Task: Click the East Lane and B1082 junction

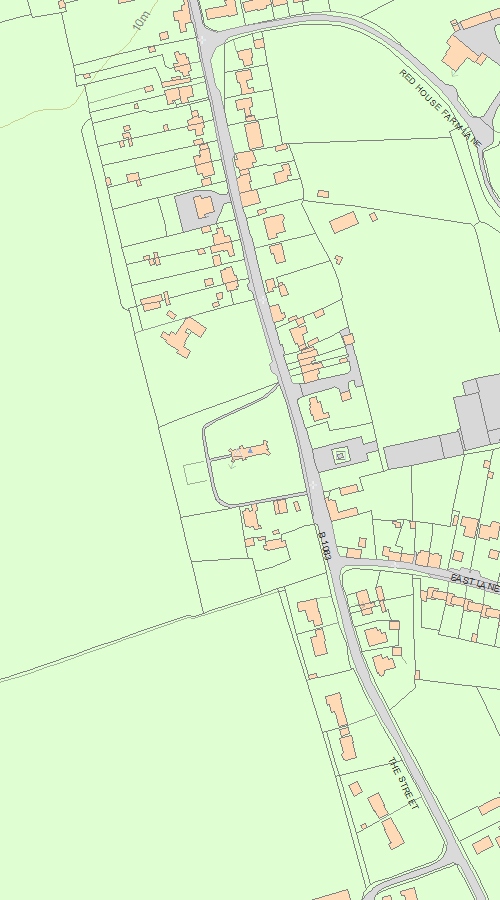Action: (x=338, y=562)
